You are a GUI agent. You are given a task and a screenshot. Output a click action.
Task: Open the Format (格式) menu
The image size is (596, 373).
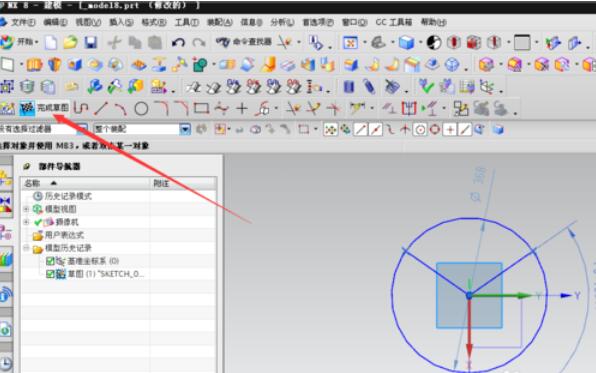click(x=154, y=22)
